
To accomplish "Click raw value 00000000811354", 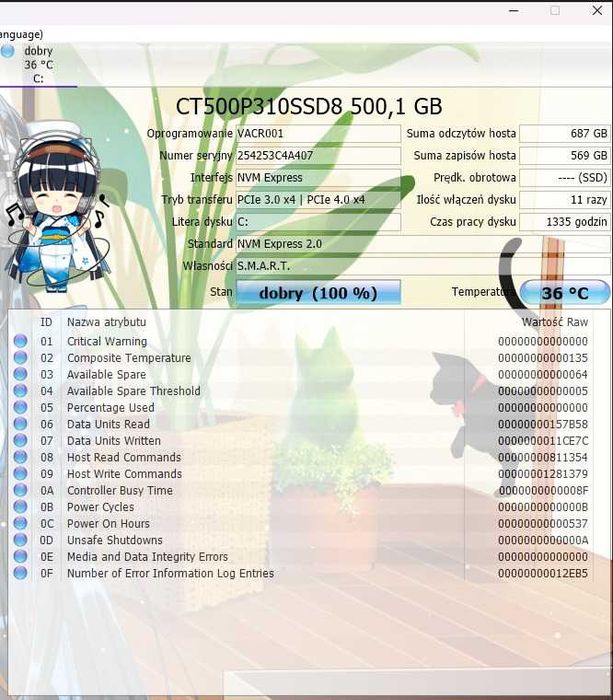I will coord(543,457).
